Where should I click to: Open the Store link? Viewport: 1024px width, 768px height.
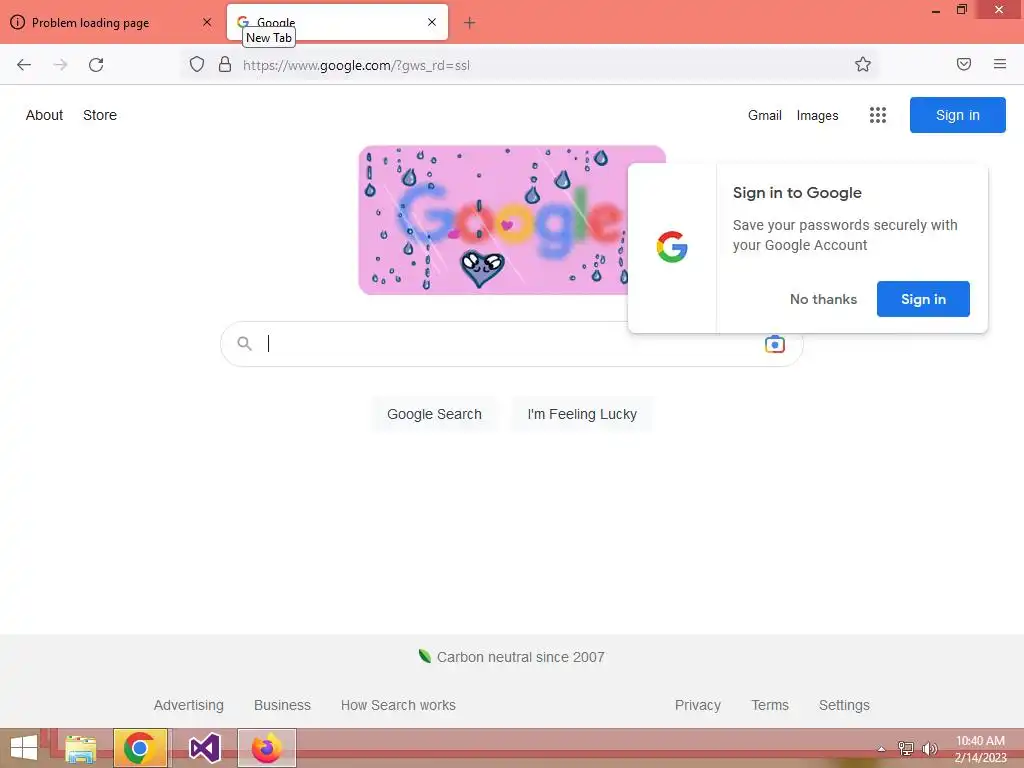point(100,115)
